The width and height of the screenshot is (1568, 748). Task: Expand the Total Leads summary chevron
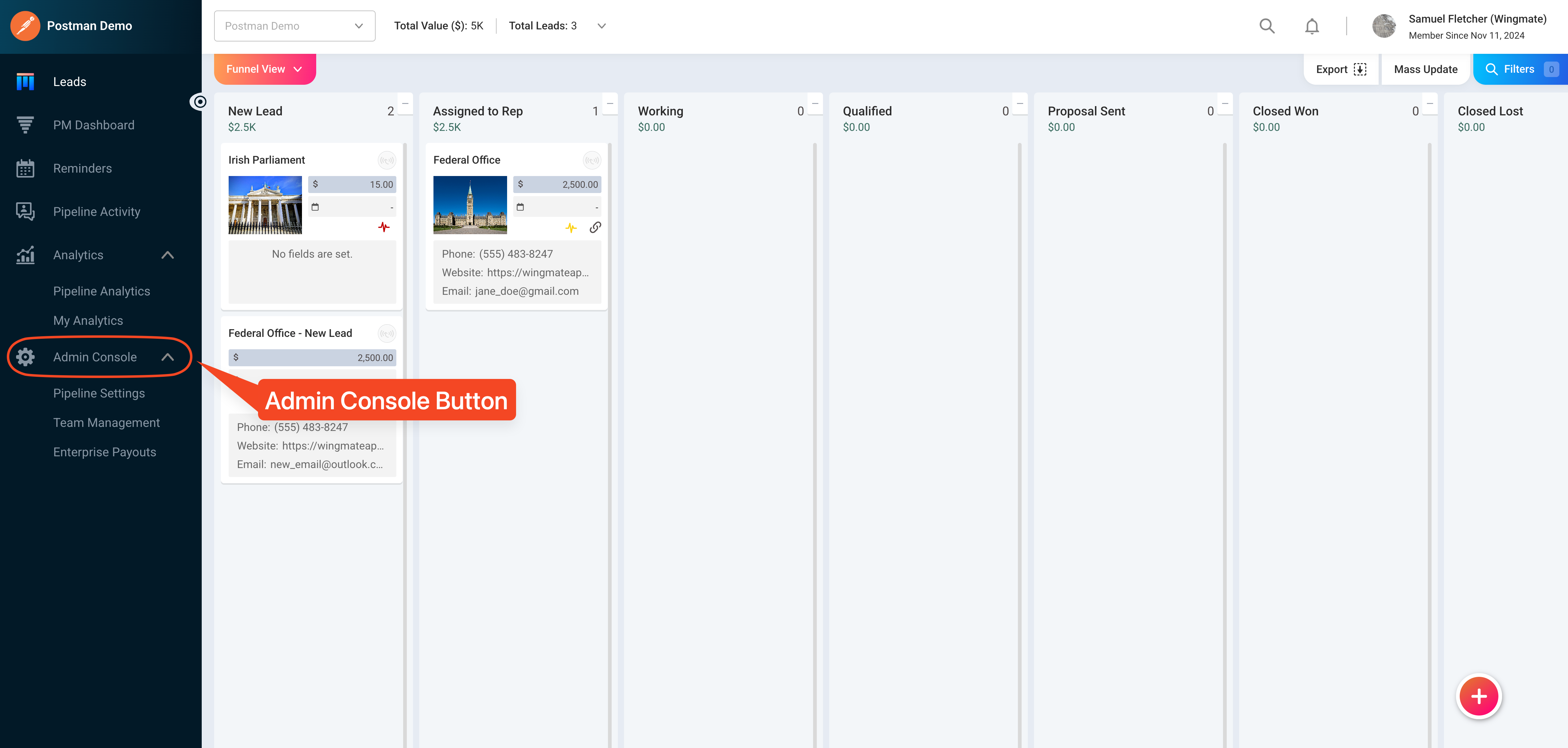601,26
